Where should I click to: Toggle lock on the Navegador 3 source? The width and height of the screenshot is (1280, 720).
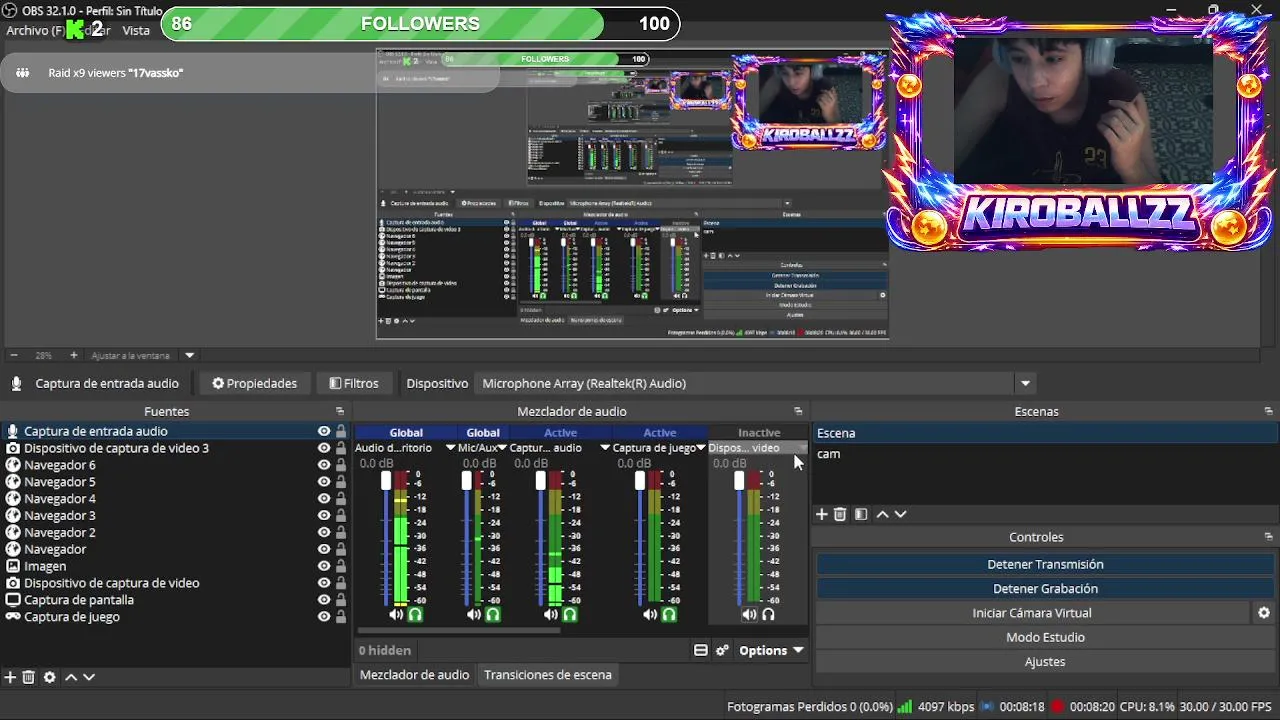[341, 516]
